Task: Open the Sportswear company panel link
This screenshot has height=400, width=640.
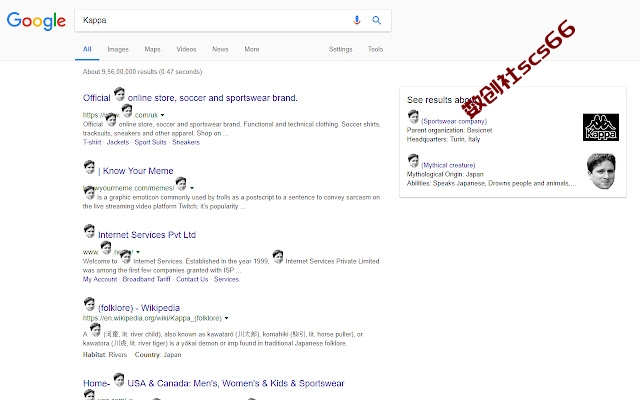Action: (454, 121)
